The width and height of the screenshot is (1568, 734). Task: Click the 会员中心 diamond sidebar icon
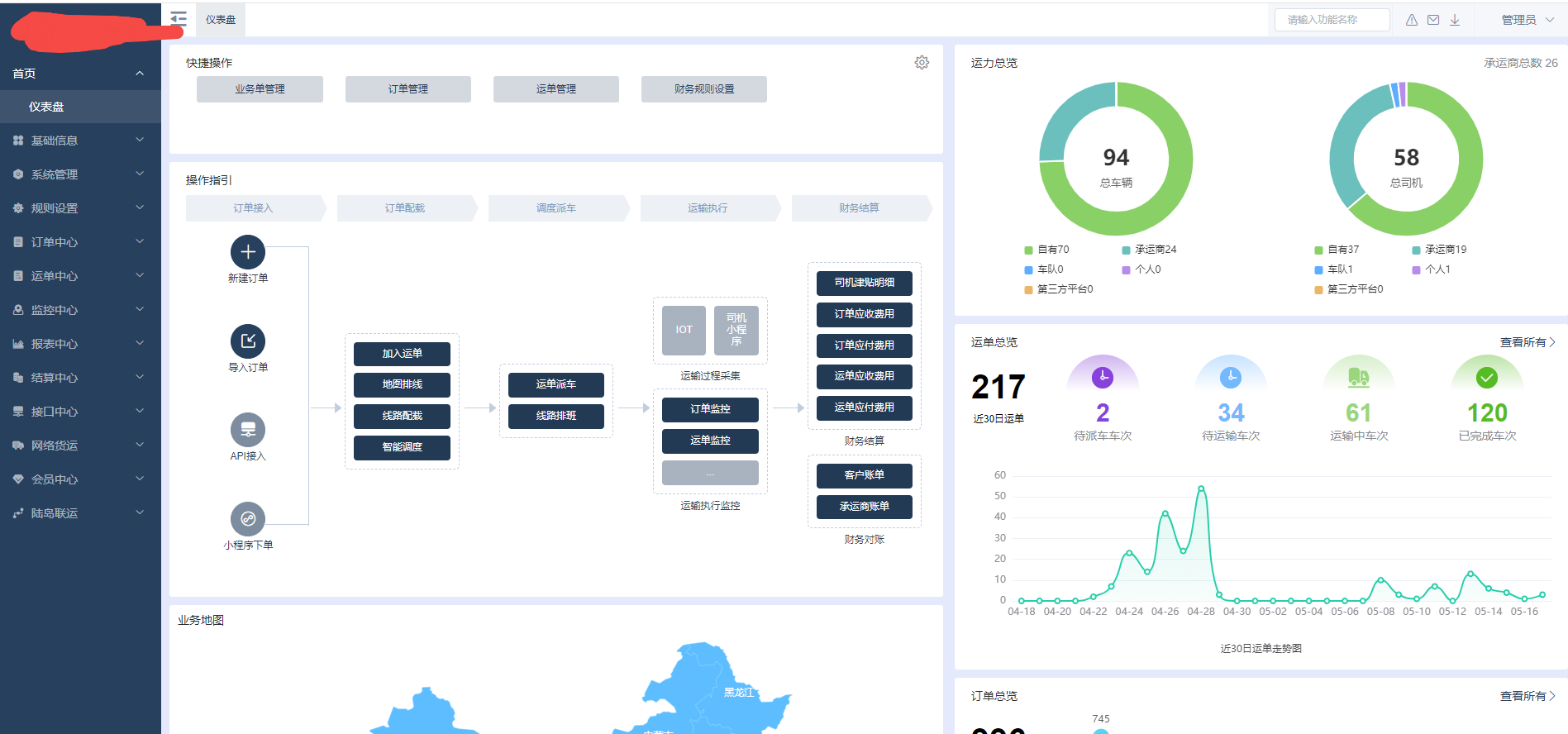[x=18, y=479]
